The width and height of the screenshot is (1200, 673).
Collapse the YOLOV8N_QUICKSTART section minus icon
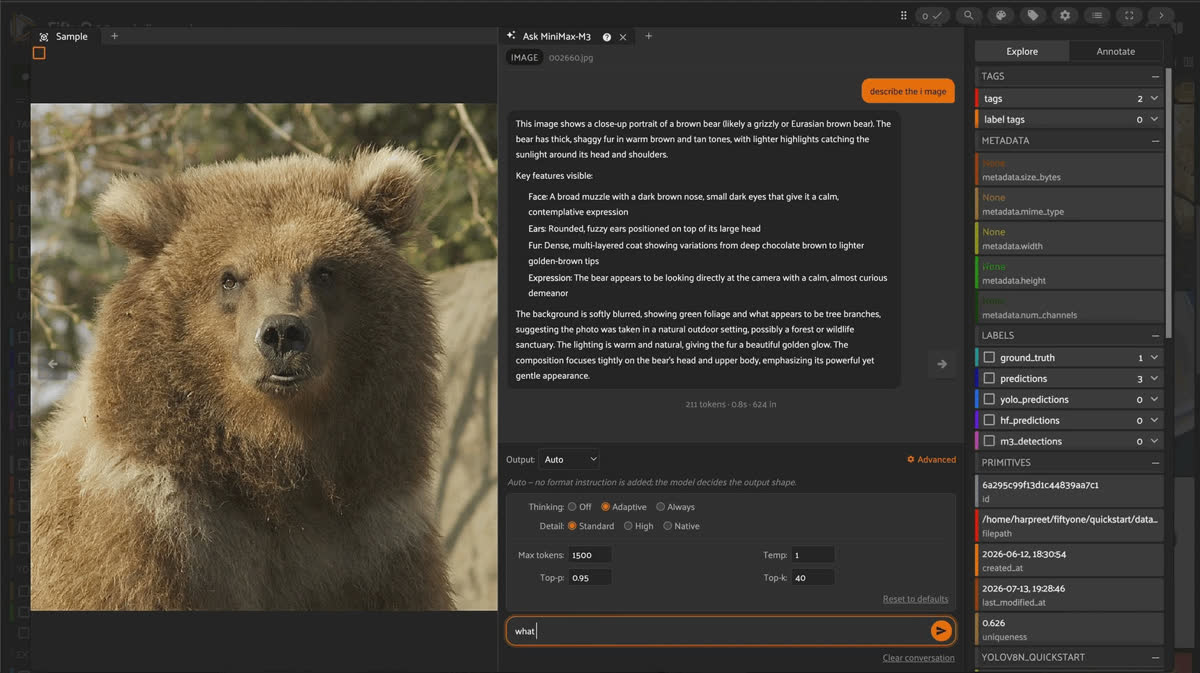coord(1155,657)
